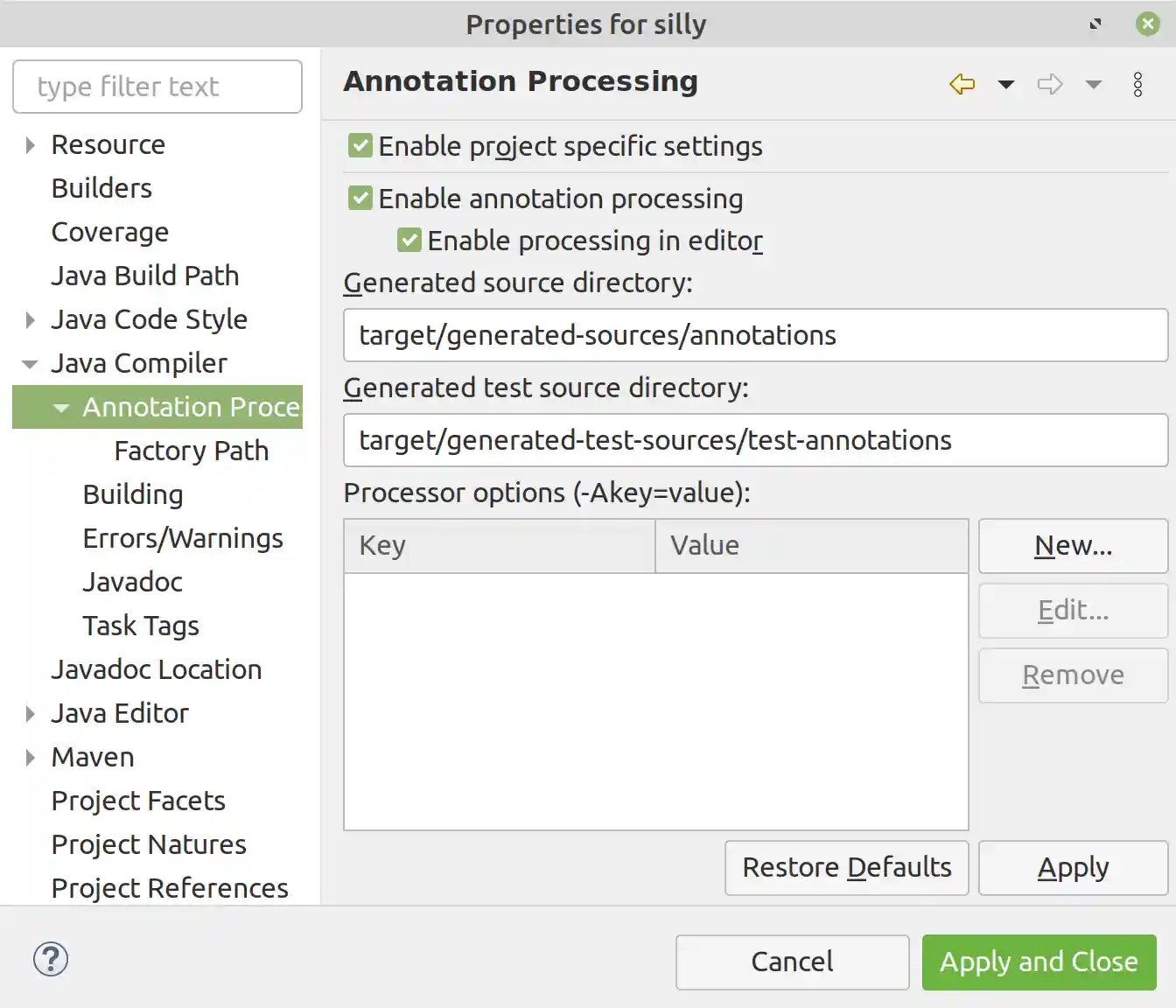Click the forward navigation arrow icon
Image resolution: width=1176 pixels, height=1008 pixels.
coord(1049,84)
